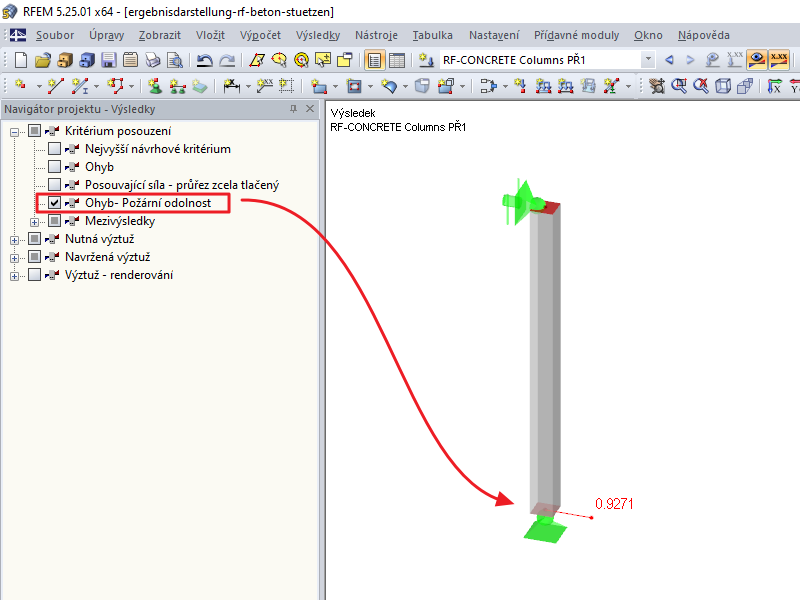Image resolution: width=800 pixels, height=600 pixels.
Task: Expand the Mezivýsledky tree node
Action: tap(34, 222)
